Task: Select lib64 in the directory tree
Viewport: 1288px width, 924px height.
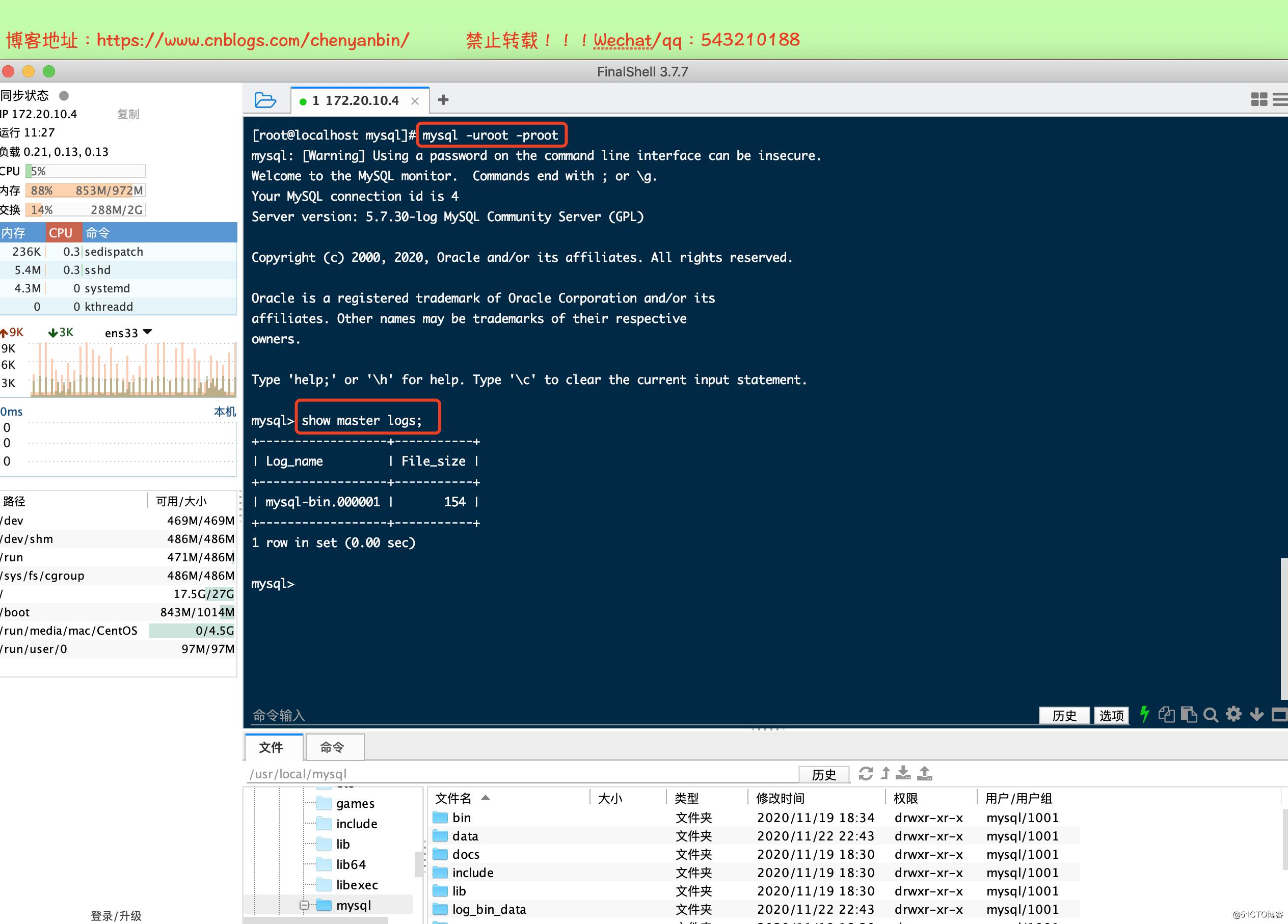Action: pos(351,864)
